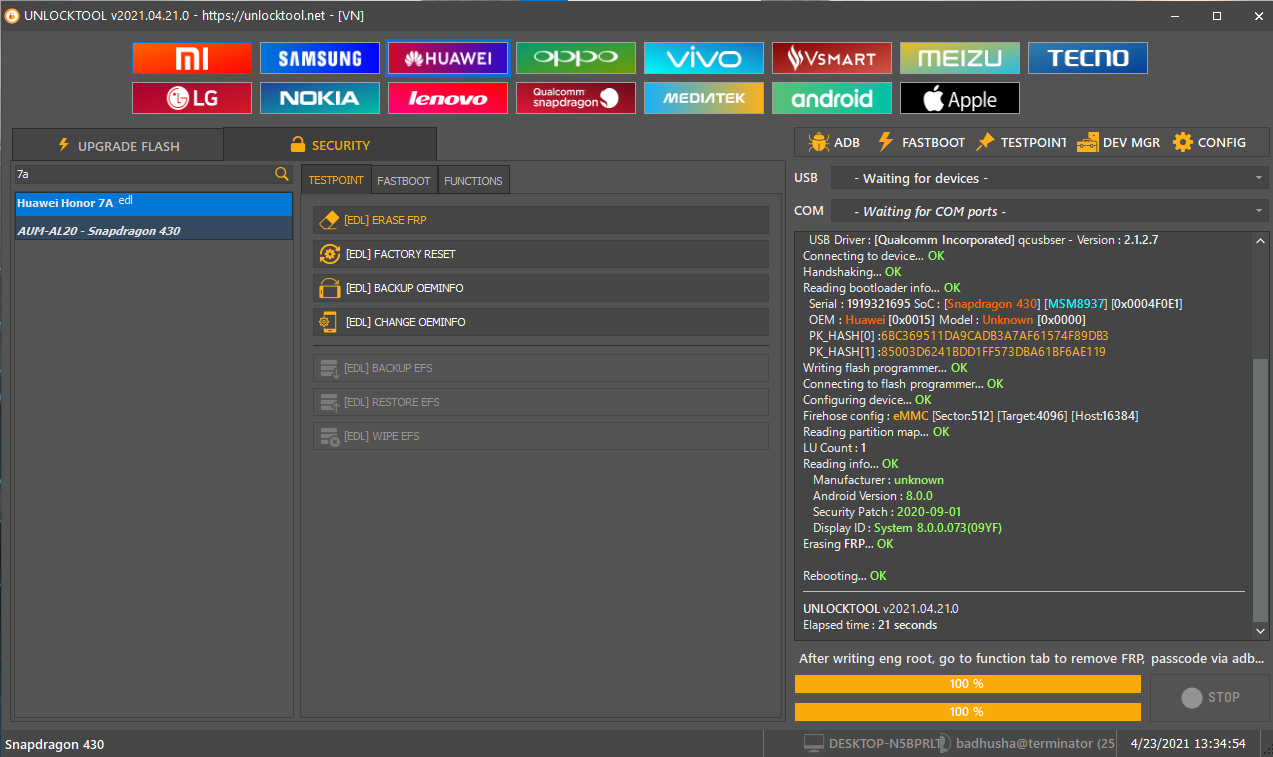Select the Huawei brand tile
This screenshot has width=1273, height=757.
point(448,58)
